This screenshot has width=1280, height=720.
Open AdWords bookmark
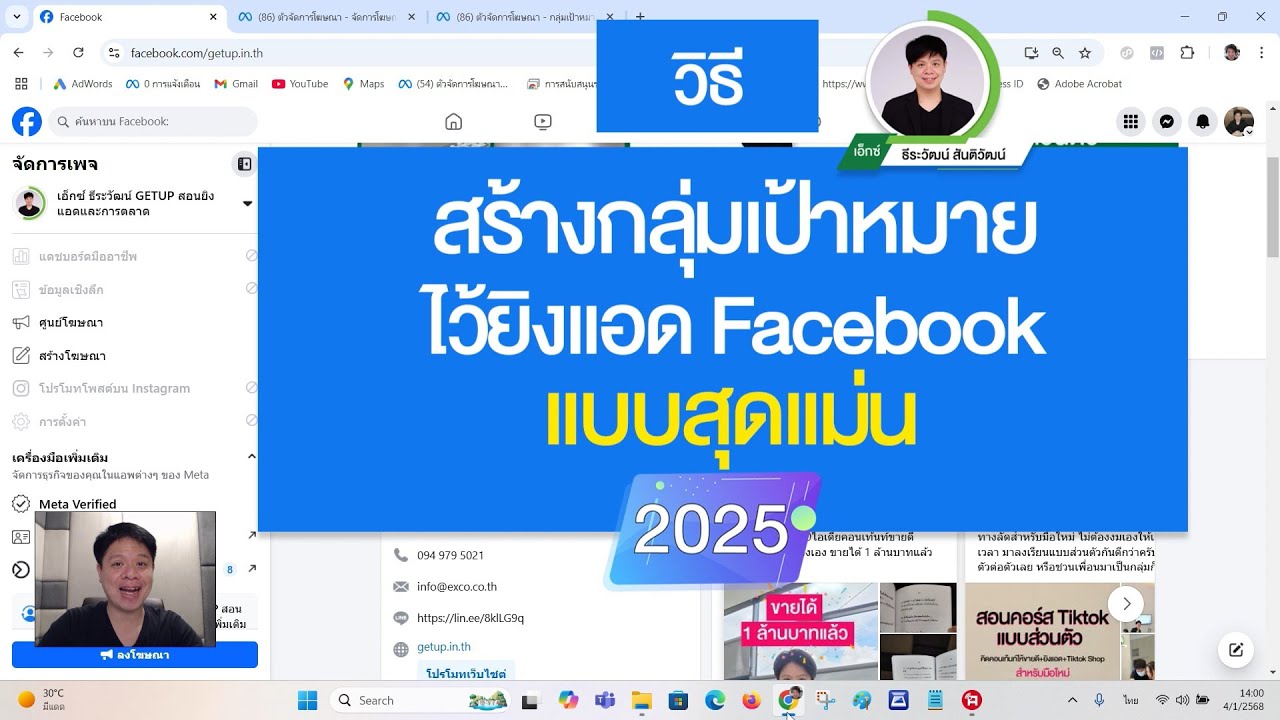pos(83,84)
